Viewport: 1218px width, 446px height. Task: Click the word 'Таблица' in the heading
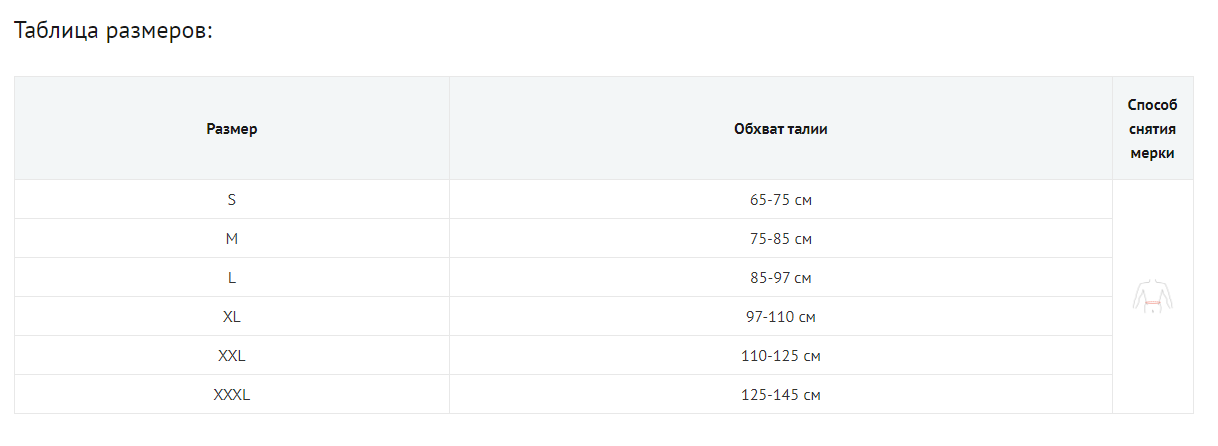click(x=56, y=31)
